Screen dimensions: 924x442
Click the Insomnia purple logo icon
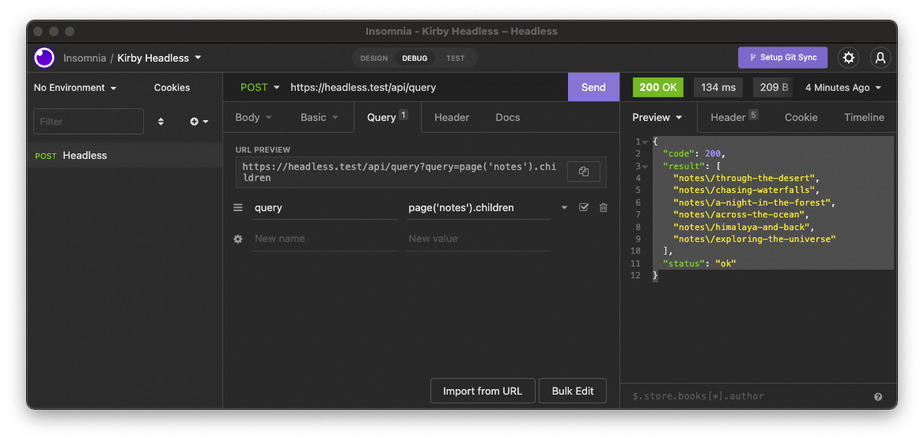click(45, 58)
